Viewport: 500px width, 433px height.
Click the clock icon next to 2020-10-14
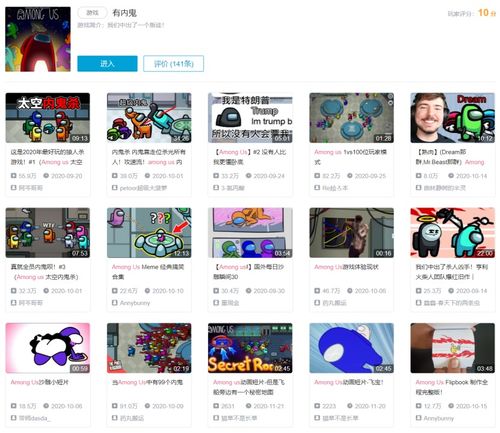tap(451, 176)
